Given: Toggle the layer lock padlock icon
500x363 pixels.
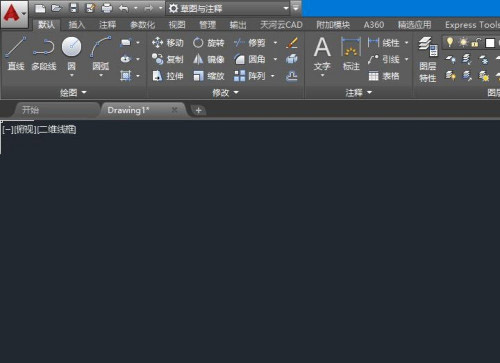Looking at the screenshot, I should [x=476, y=43].
